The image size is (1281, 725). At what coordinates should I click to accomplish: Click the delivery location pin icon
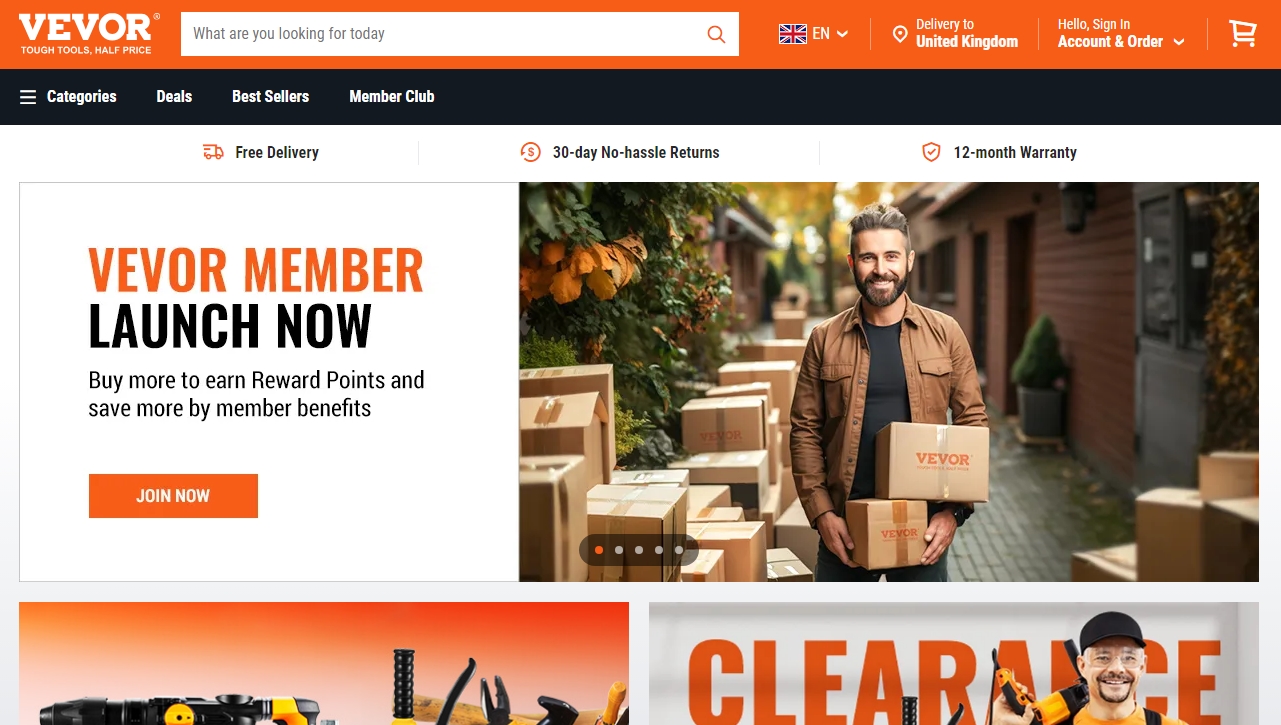(x=900, y=34)
